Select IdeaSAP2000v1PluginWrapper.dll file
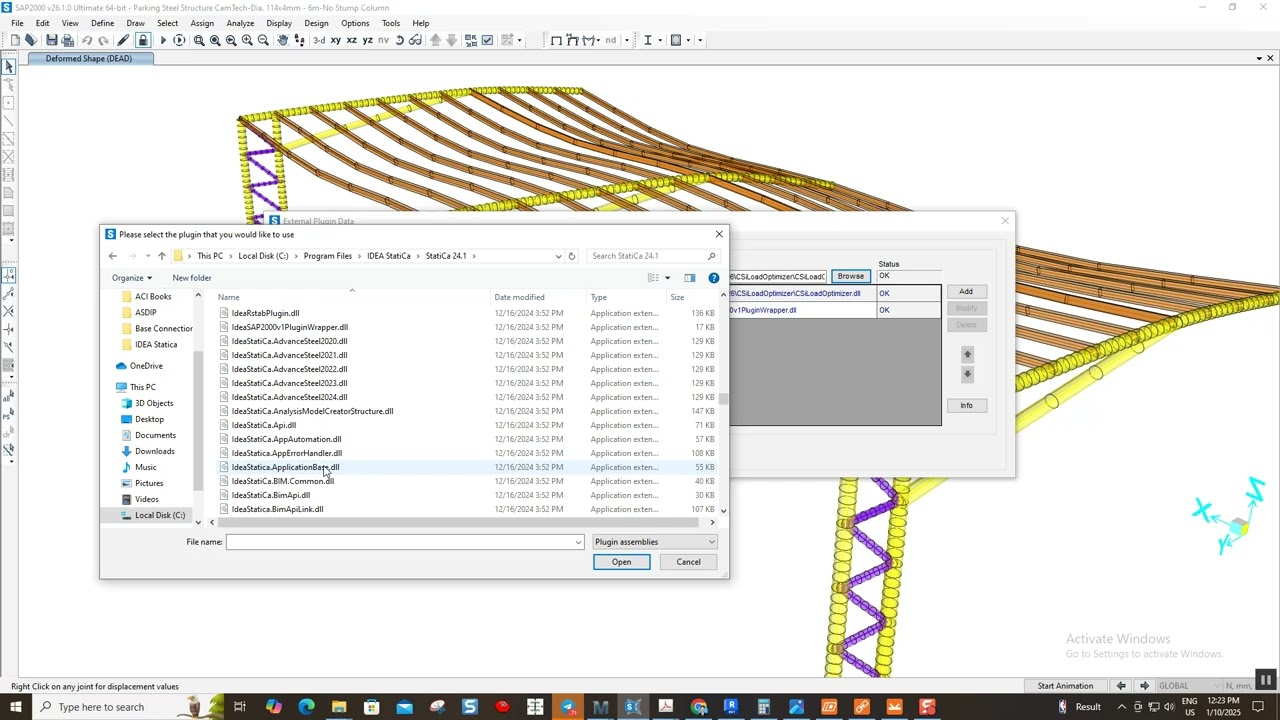The width and height of the screenshot is (1280, 720). tap(289, 327)
